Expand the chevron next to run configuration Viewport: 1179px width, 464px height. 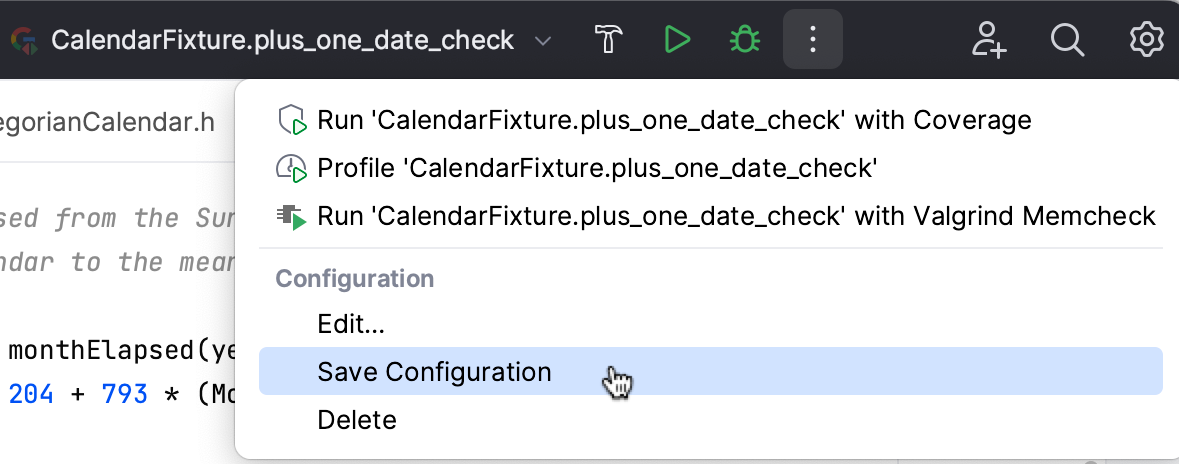click(543, 41)
